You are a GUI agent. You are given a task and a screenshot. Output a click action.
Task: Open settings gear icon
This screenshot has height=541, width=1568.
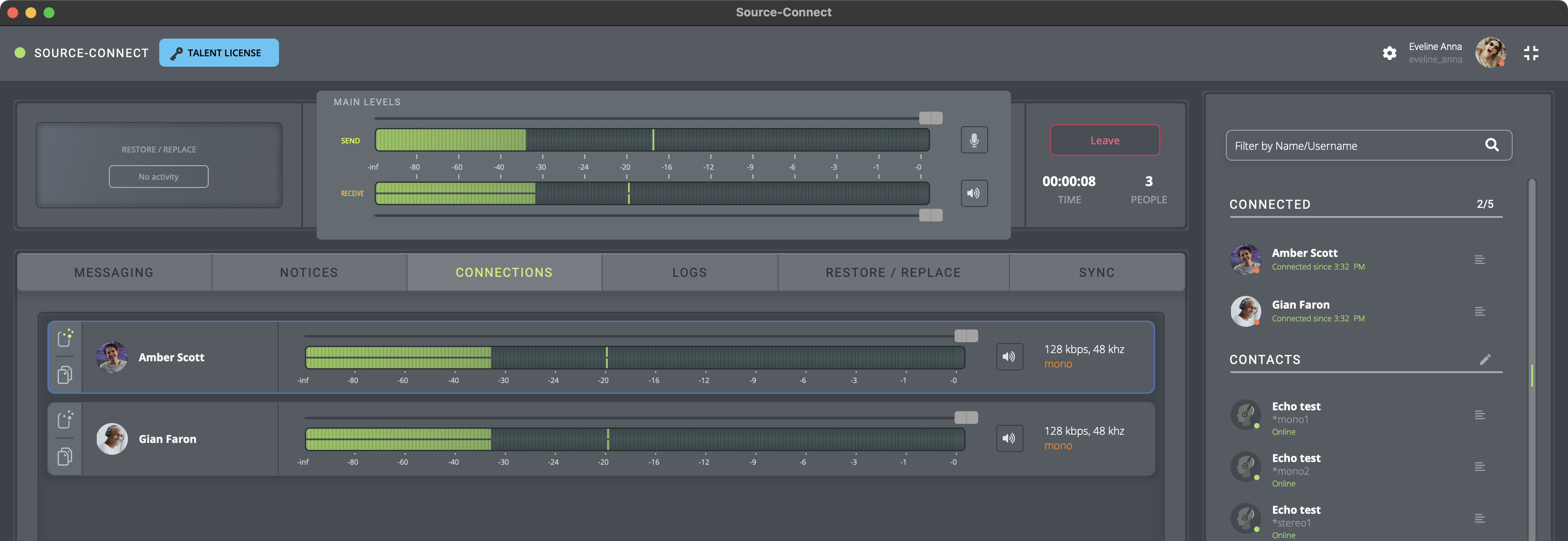click(x=1389, y=53)
